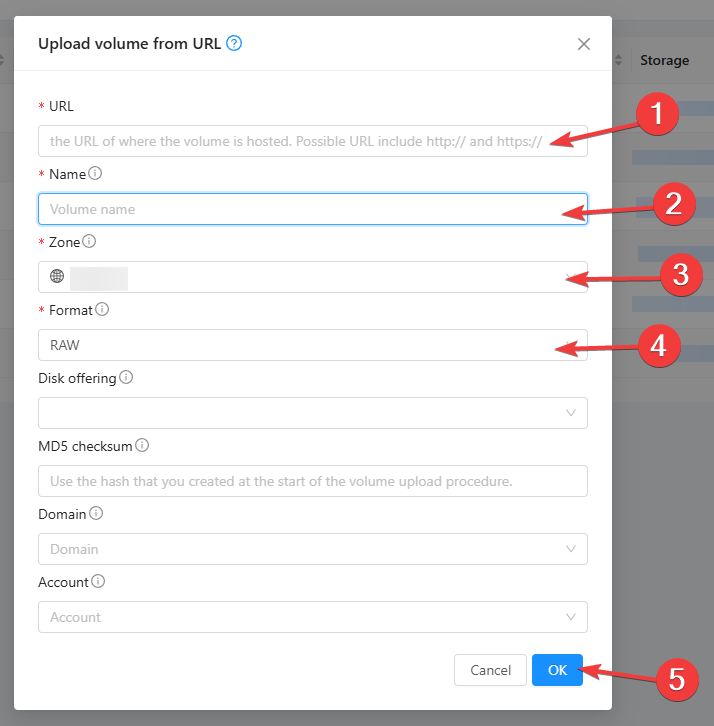The image size is (714, 726).
Task: Click the Storage column header
Action: (x=665, y=60)
